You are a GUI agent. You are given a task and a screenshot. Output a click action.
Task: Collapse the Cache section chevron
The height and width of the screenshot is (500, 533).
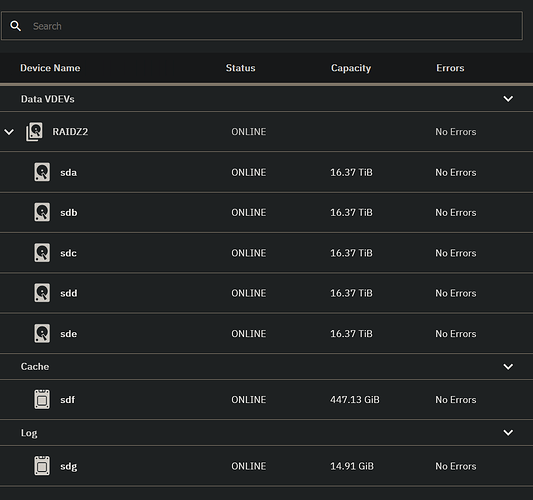coord(508,366)
